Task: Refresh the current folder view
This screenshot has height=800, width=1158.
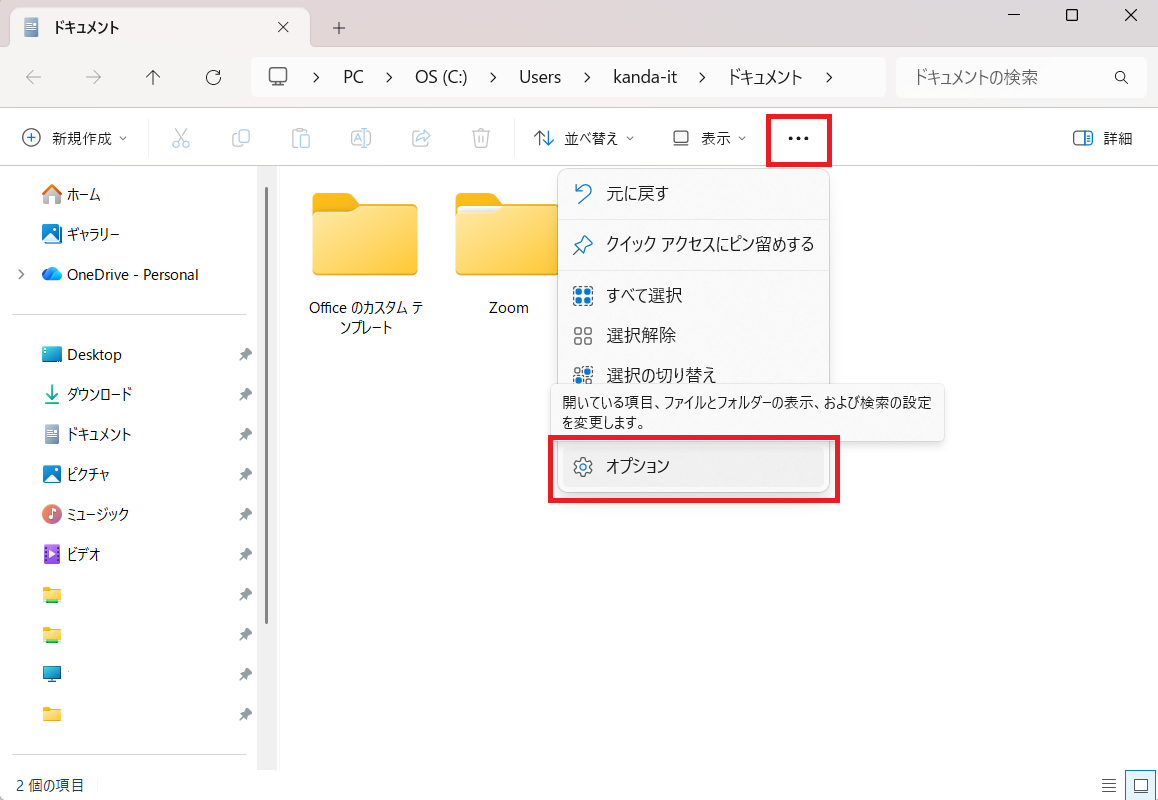Action: tap(213, 77)
